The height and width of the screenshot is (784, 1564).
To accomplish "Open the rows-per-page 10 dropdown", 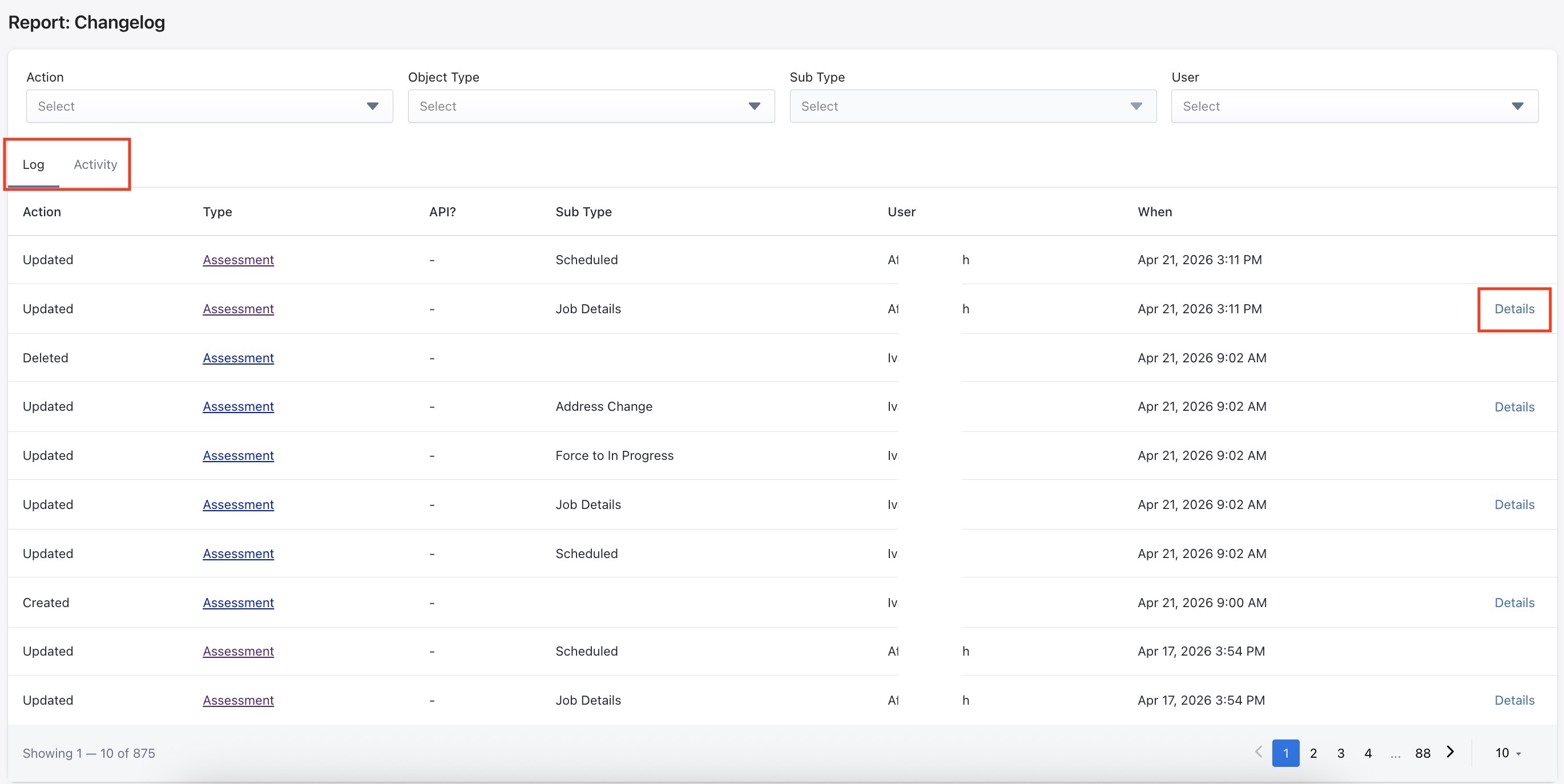I will tap(1507, 753).
